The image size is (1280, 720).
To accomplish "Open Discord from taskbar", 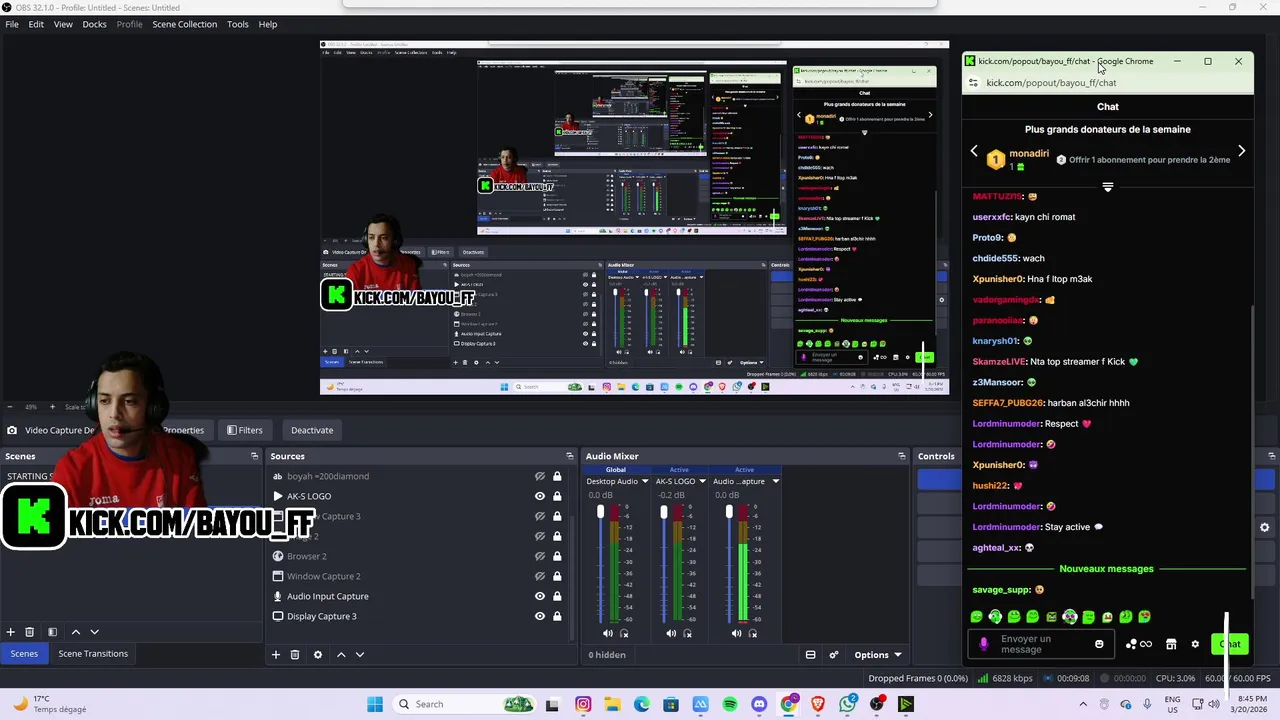I will click(x=759, y=705).
